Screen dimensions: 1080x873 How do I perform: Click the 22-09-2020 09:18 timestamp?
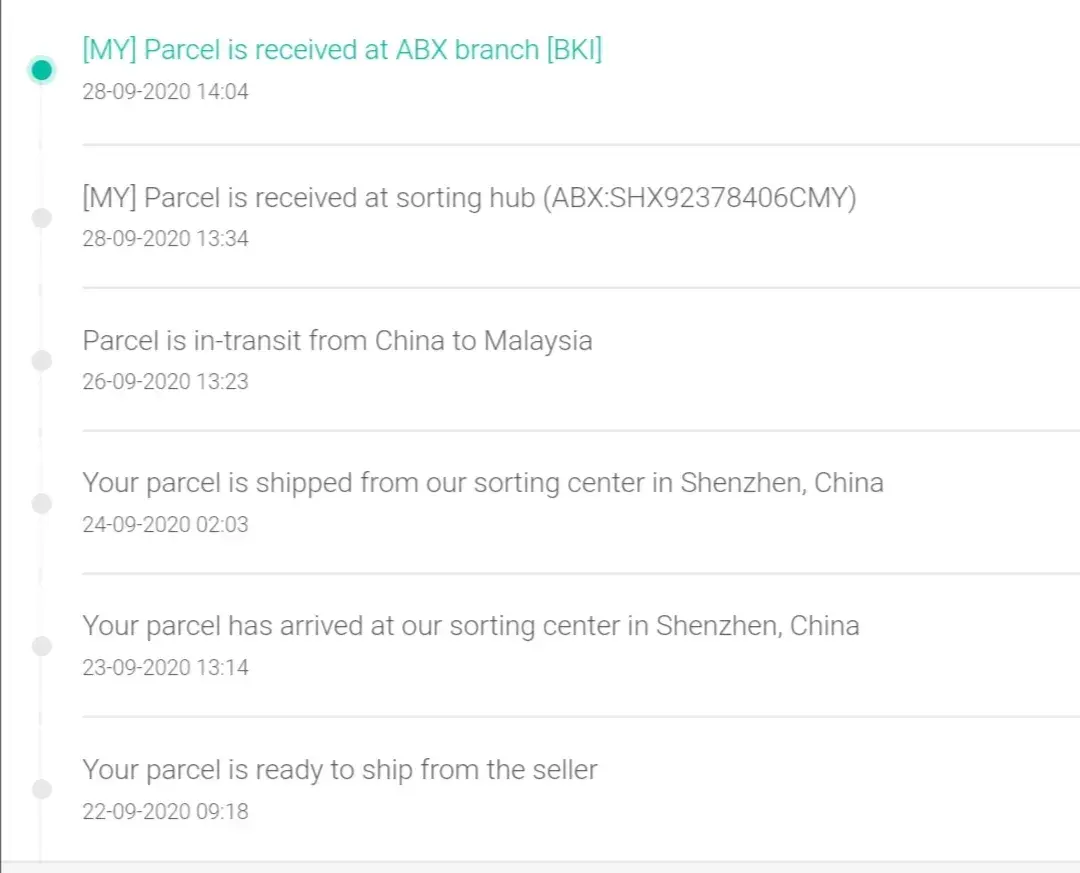pyautogui.click(x=165, y=811)
